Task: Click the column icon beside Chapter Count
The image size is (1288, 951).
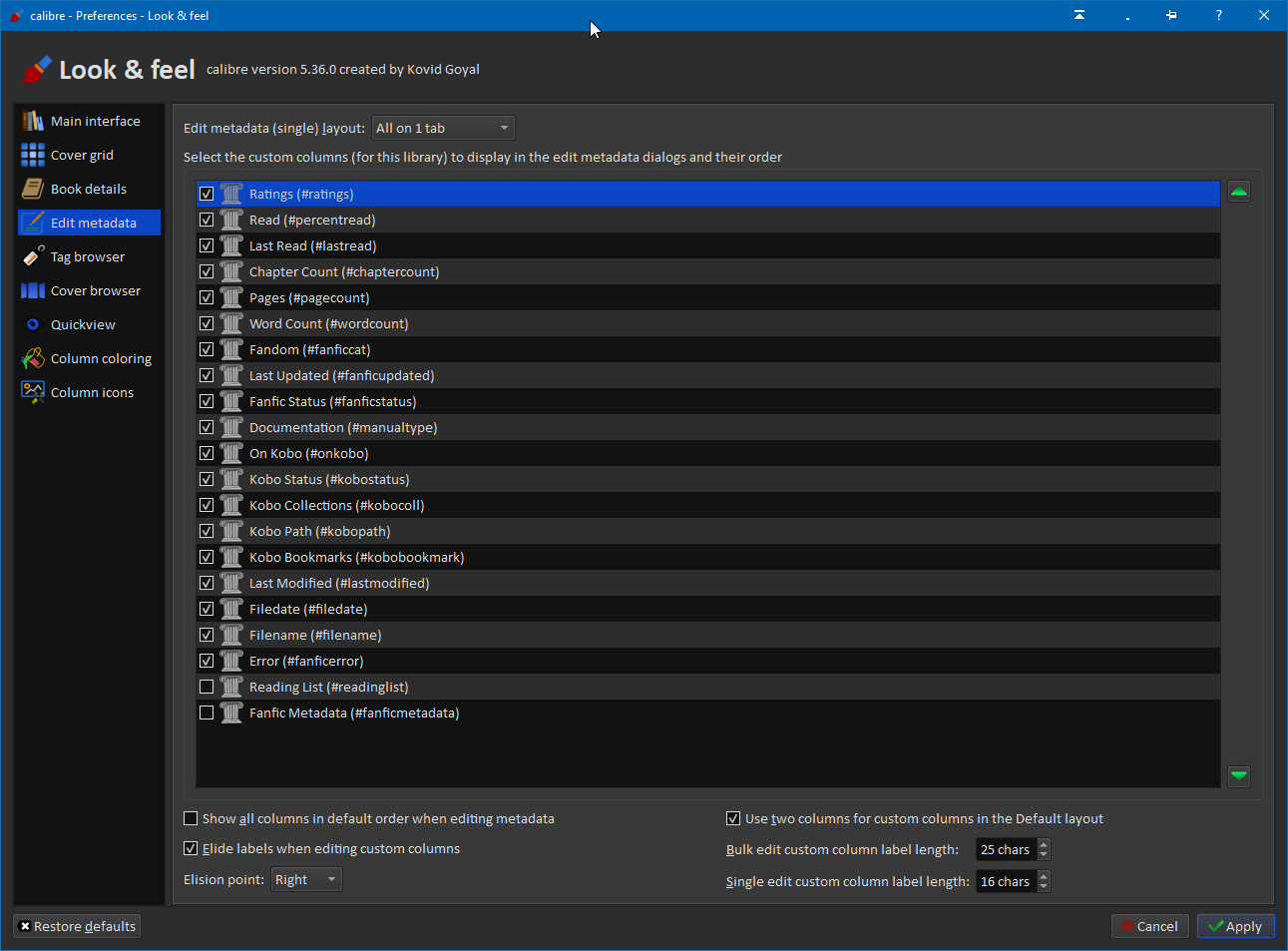Action: [x=231, y=271]
